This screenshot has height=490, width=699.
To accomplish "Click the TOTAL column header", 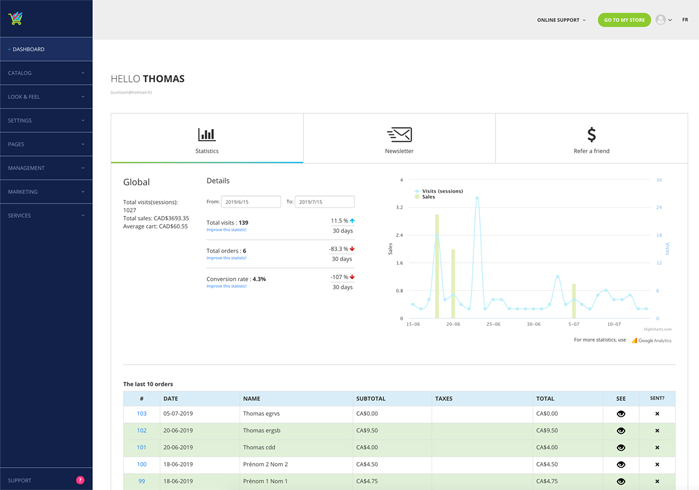I will pos(545,399).
